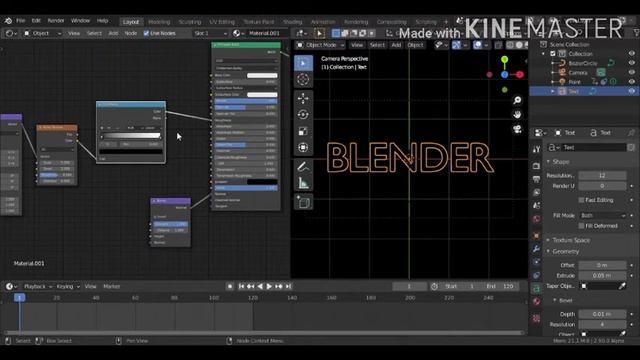
Task: Enable the Fast Editing checkbox
Action: coord(581,200)
